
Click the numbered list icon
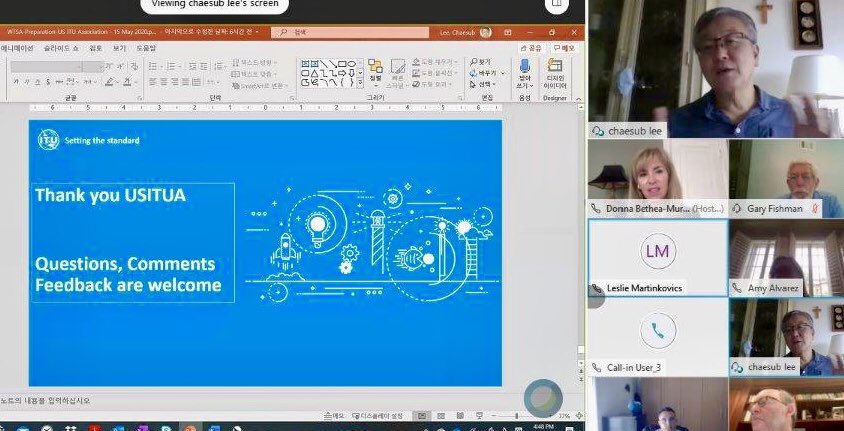point(171,66)
